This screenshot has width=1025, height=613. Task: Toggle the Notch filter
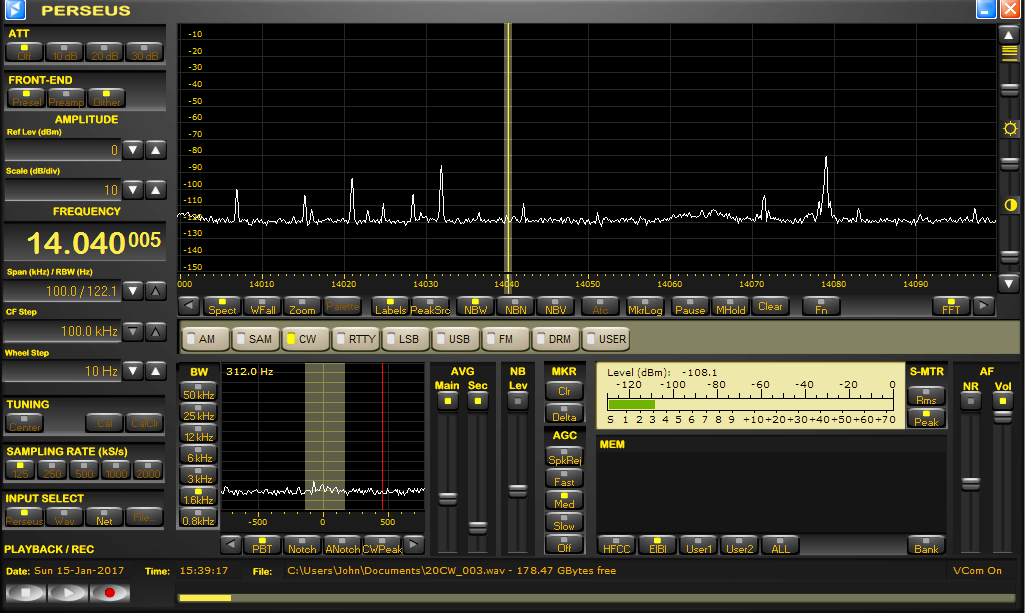click(302, 545)
